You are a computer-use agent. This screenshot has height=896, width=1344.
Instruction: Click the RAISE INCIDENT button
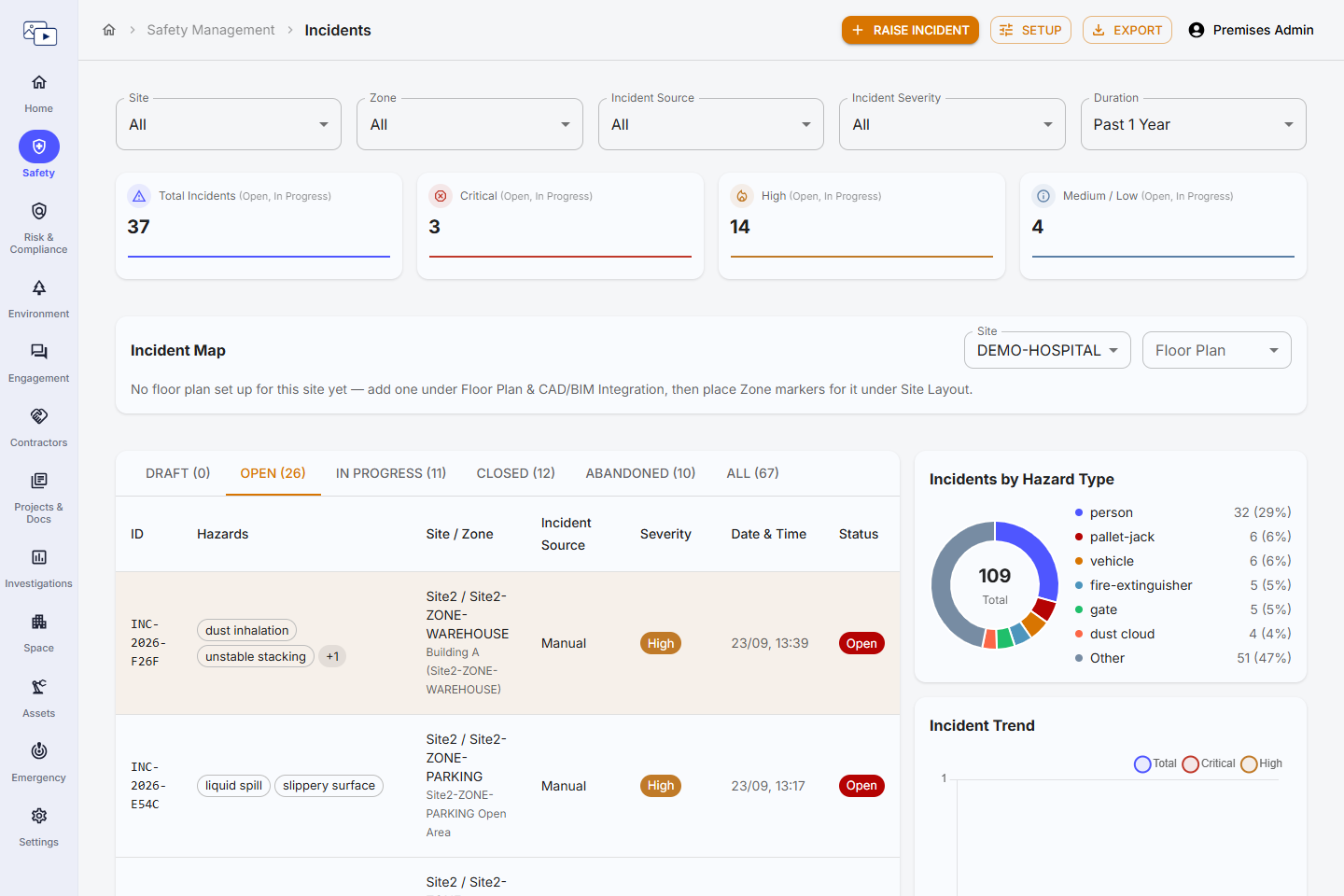[x=910, y=30]
